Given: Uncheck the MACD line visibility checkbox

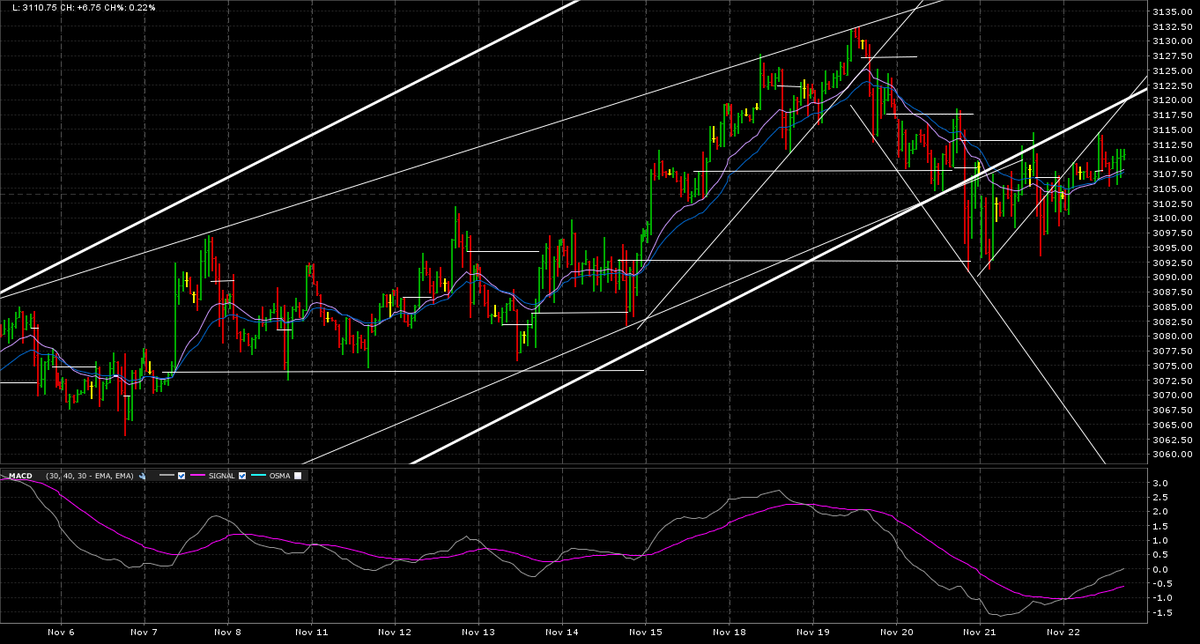Looking at the screenshot, I should click(x=181, y=476).
